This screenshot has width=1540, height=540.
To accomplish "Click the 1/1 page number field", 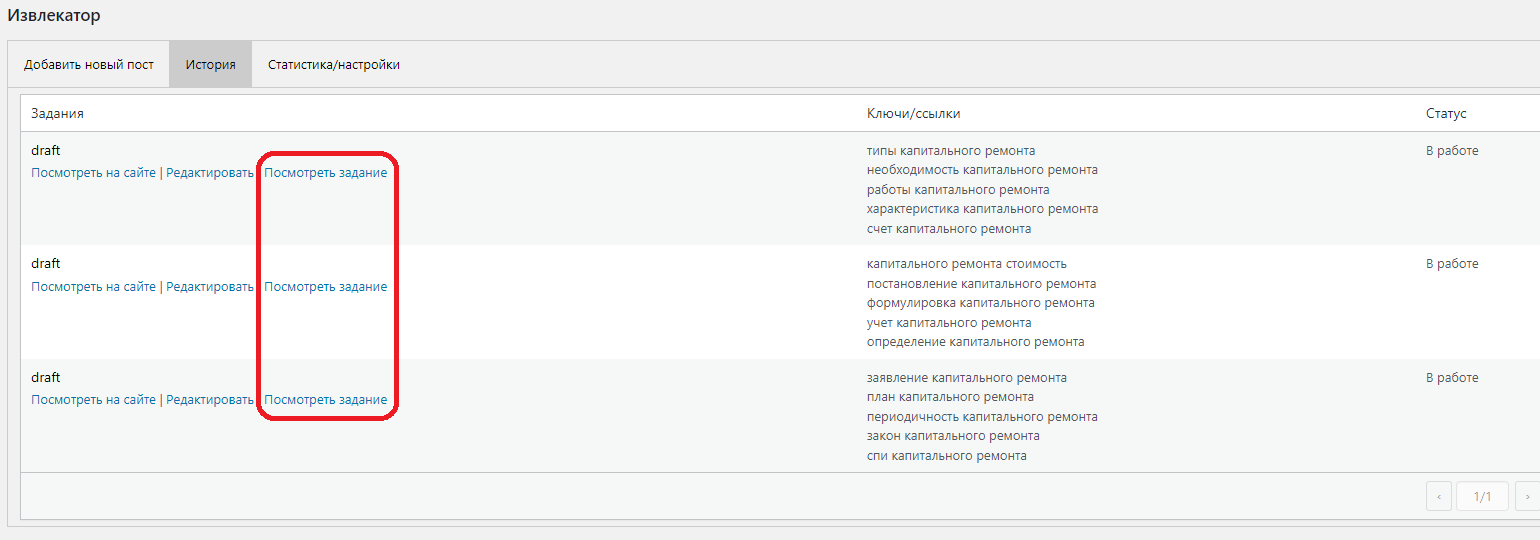I will coord(1483,496).
